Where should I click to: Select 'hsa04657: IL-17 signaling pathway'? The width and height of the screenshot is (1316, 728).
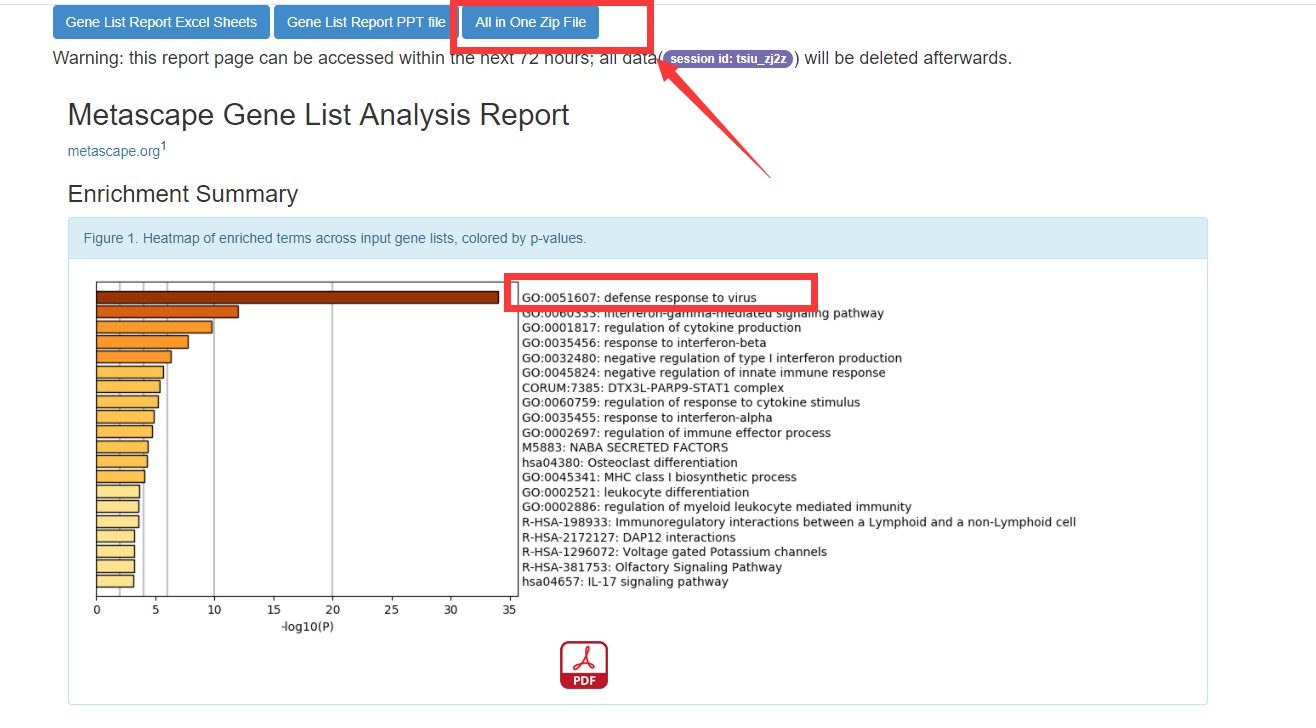625,582
